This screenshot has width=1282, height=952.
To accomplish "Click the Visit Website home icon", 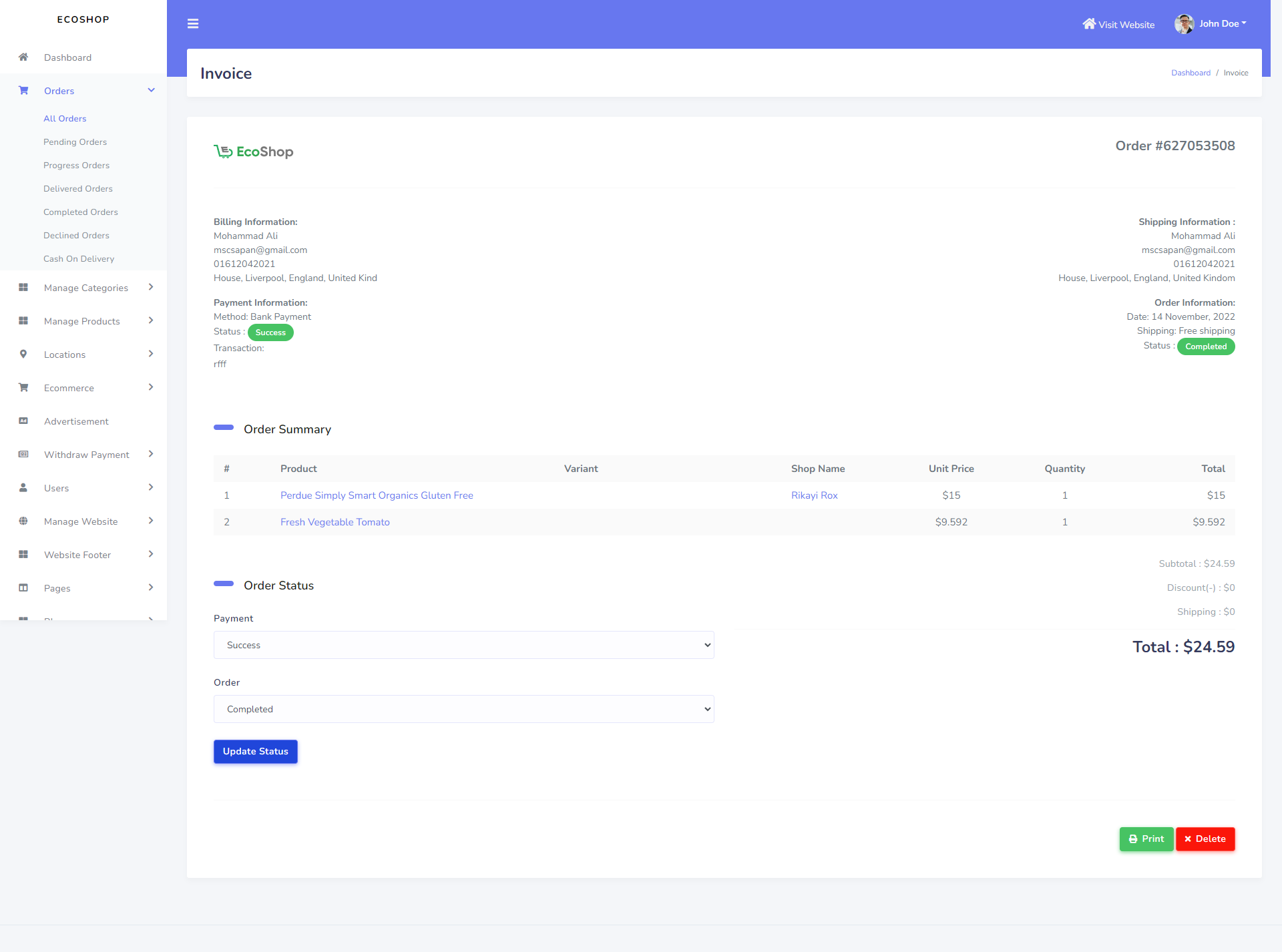I will (1088, 23).
